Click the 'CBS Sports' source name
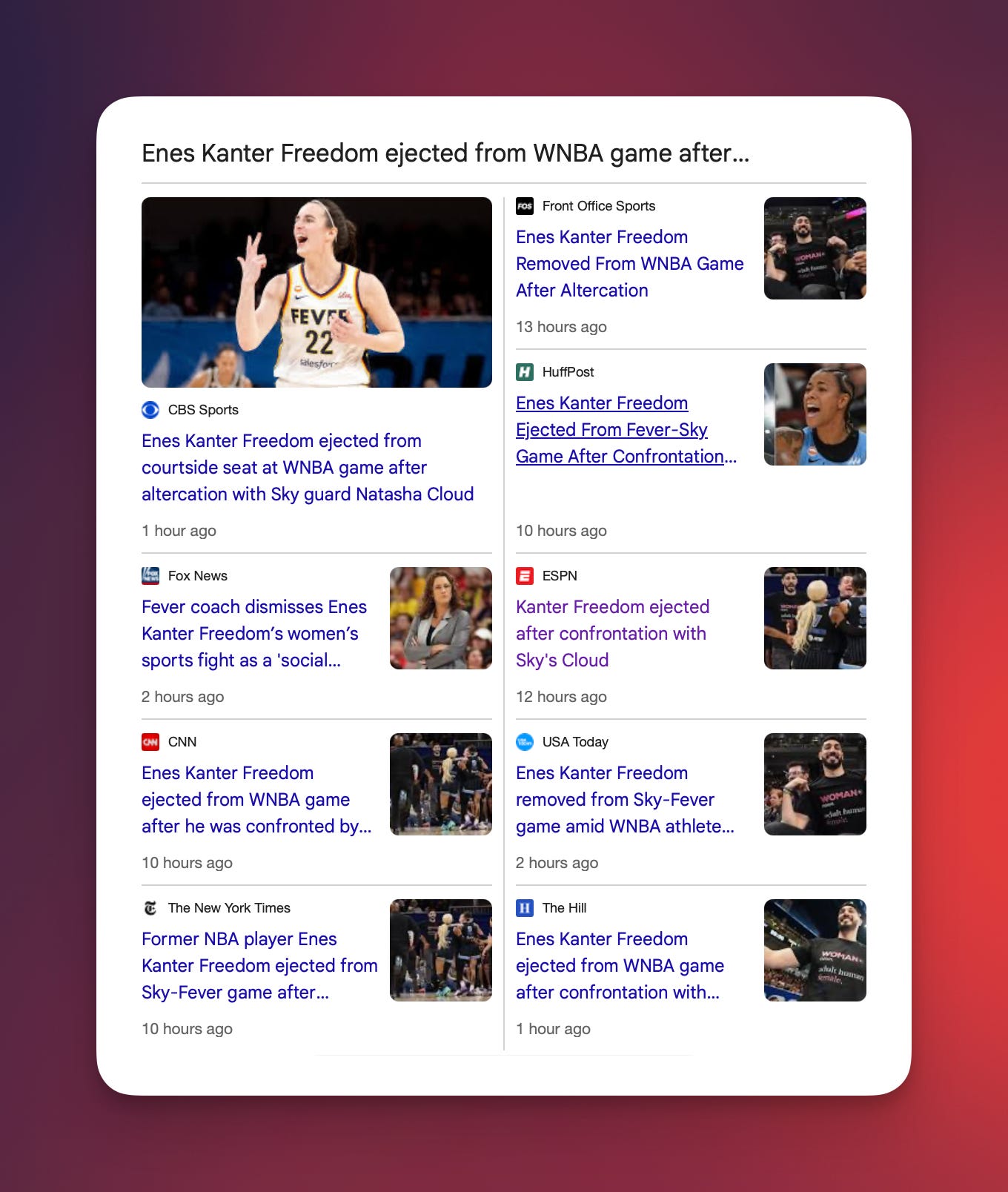1008x1192 pixels. click(x=203, y=410)
